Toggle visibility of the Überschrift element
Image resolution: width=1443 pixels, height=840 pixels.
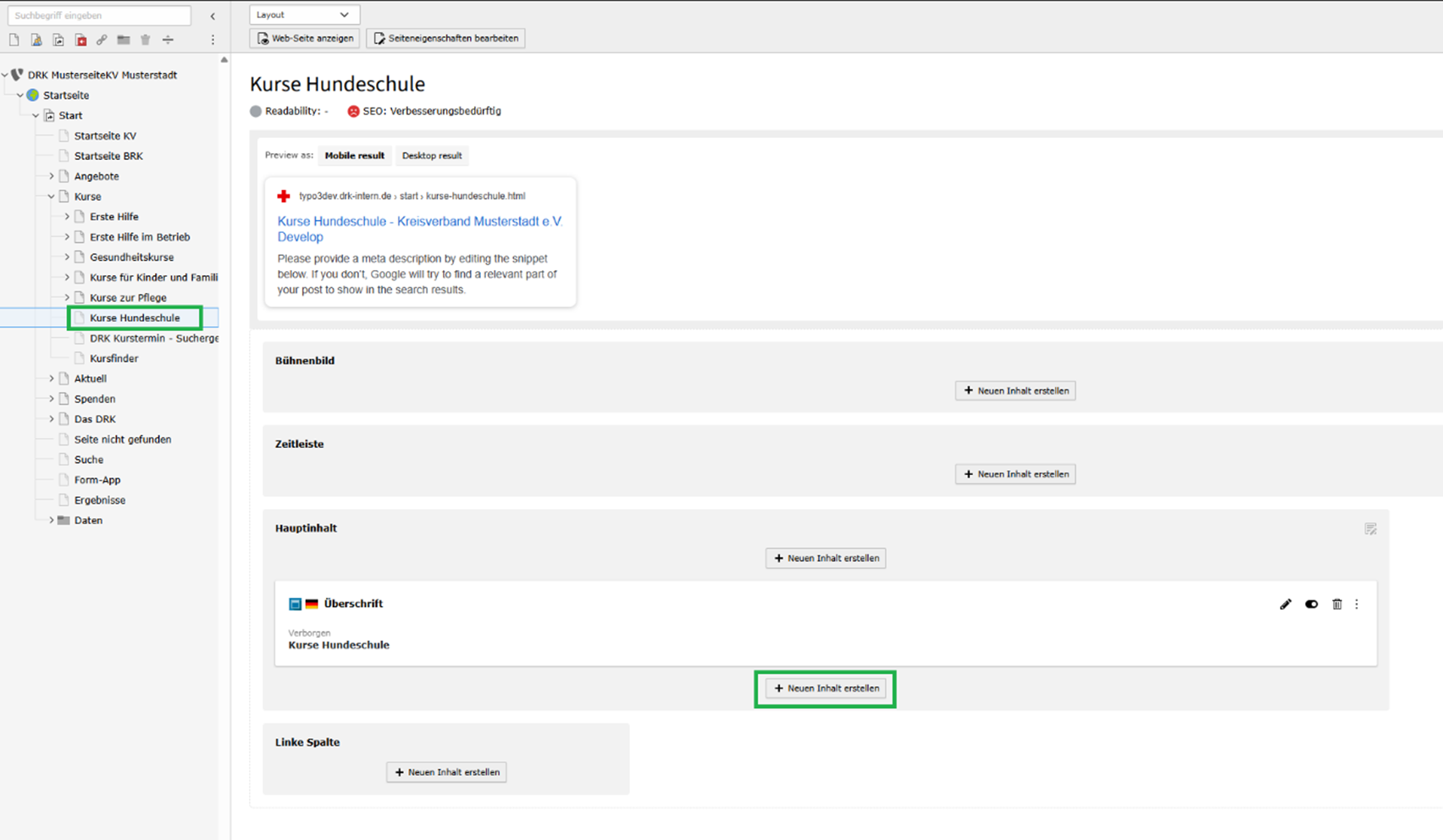tap(1311, 605)
